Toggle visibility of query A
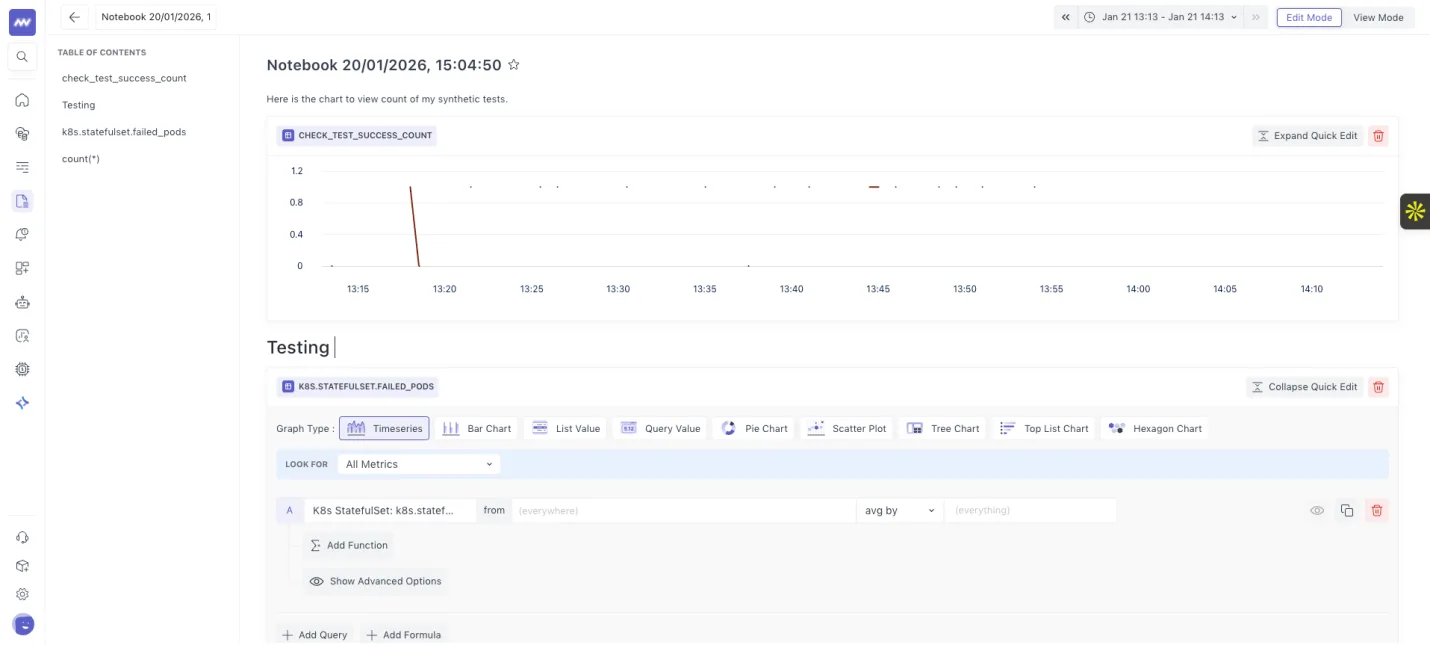Screen dimensions: 1430x645 [x=1317, y=510]
